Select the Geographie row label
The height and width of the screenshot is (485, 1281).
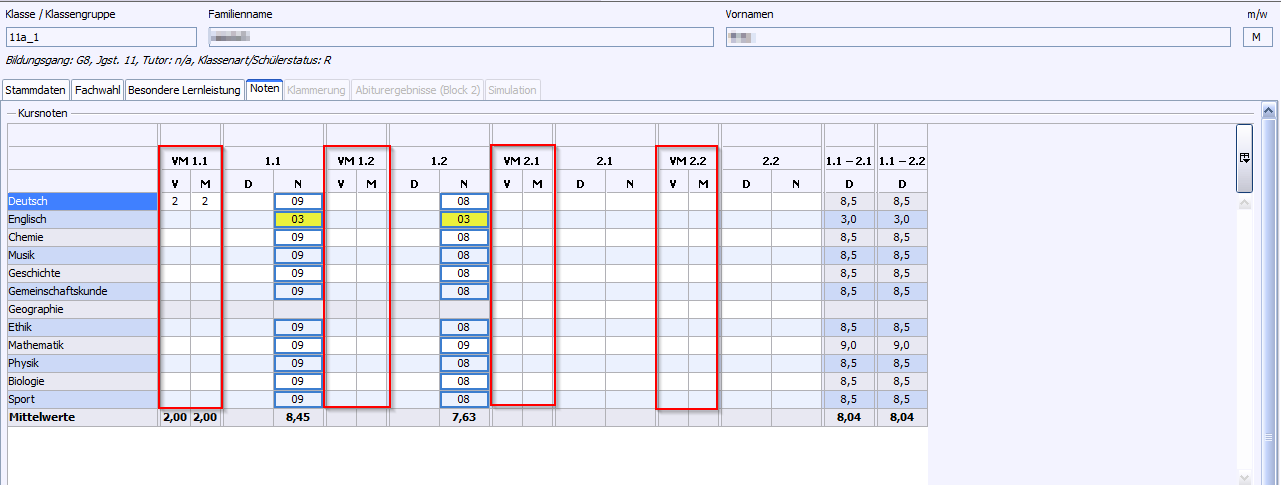tap(83, 309)
